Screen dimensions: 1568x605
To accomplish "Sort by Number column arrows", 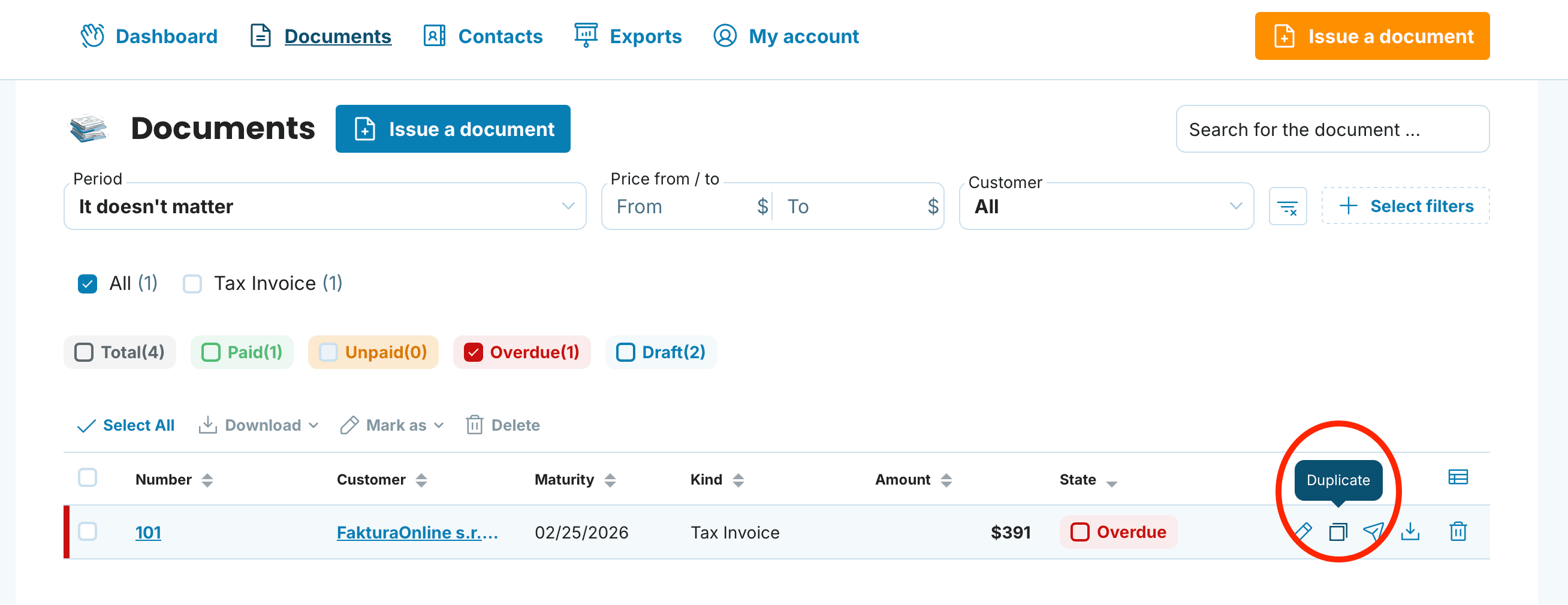I will (x=207, y=480).
